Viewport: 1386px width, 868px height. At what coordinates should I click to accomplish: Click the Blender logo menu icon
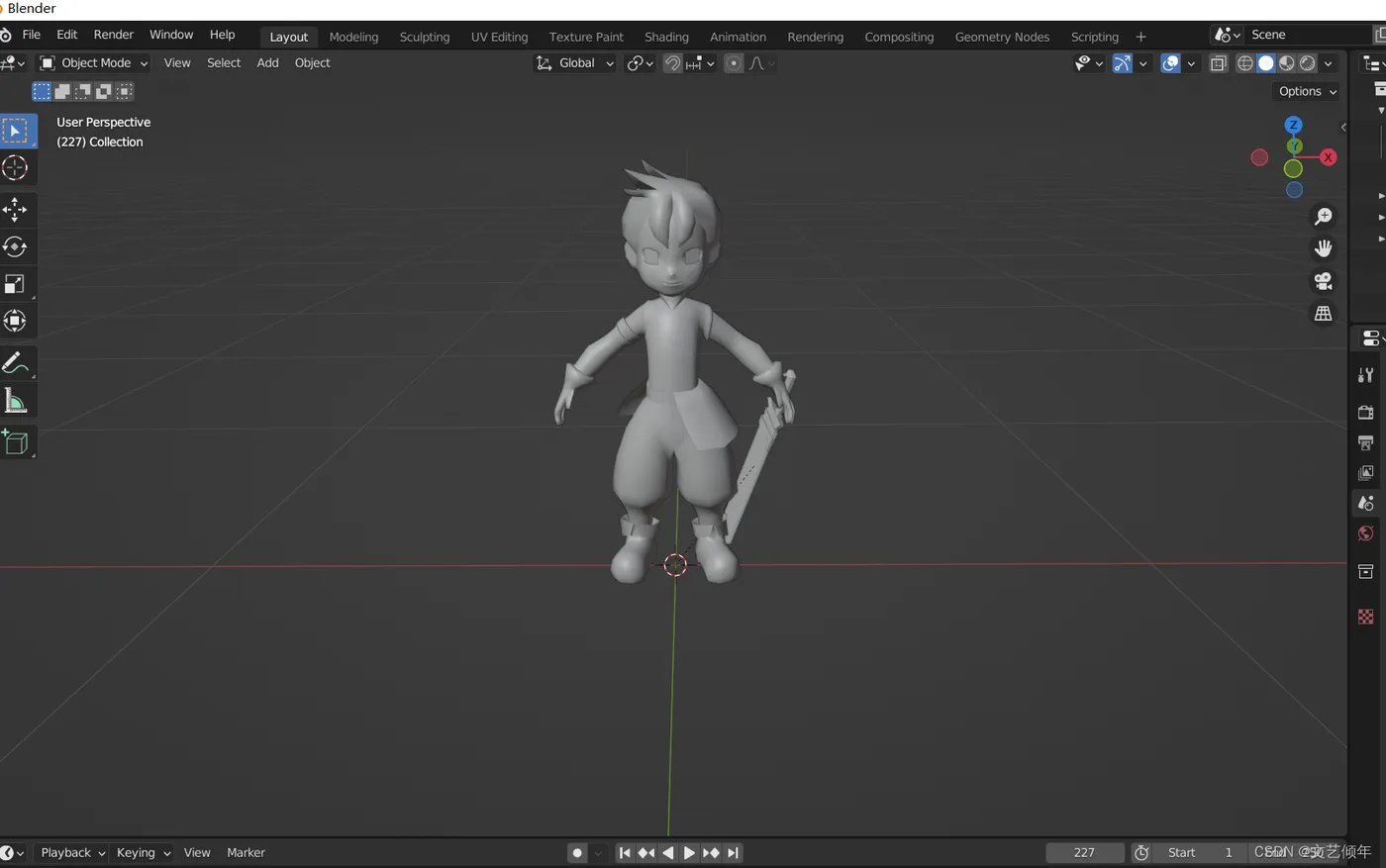pyautogui.click(x=5, y=35)
